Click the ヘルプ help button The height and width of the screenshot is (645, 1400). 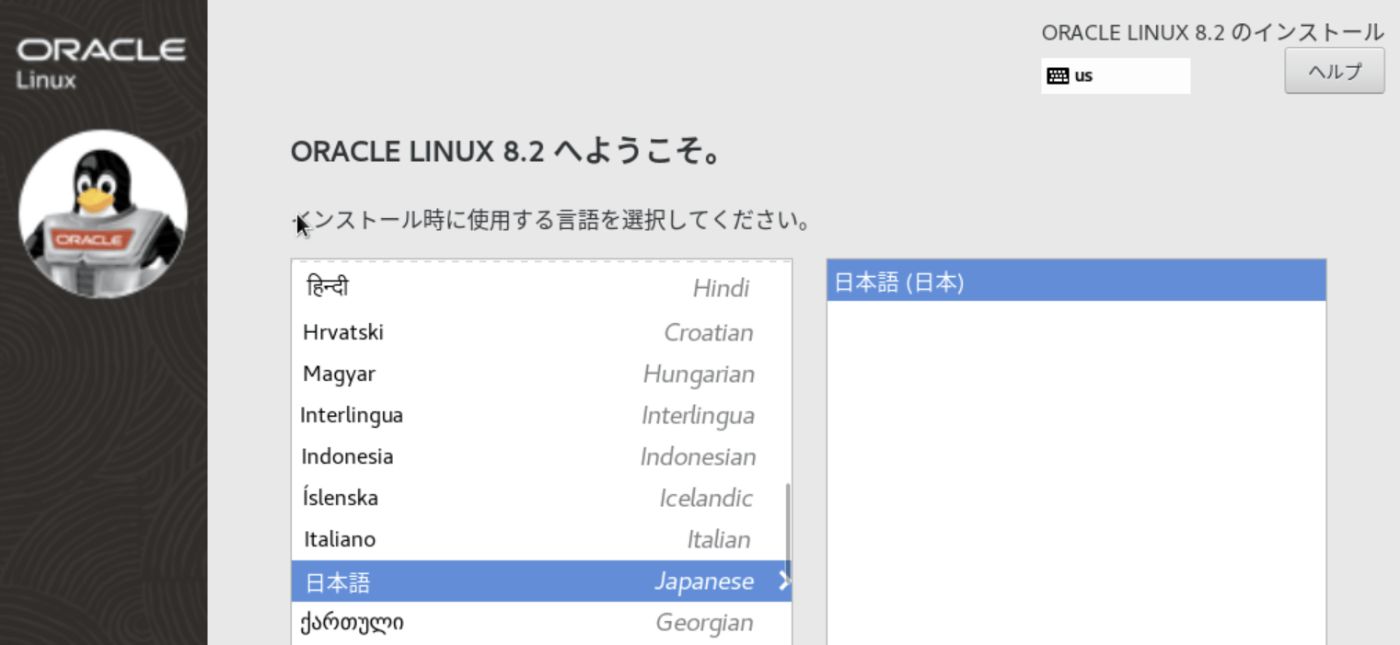[1334, 71]
